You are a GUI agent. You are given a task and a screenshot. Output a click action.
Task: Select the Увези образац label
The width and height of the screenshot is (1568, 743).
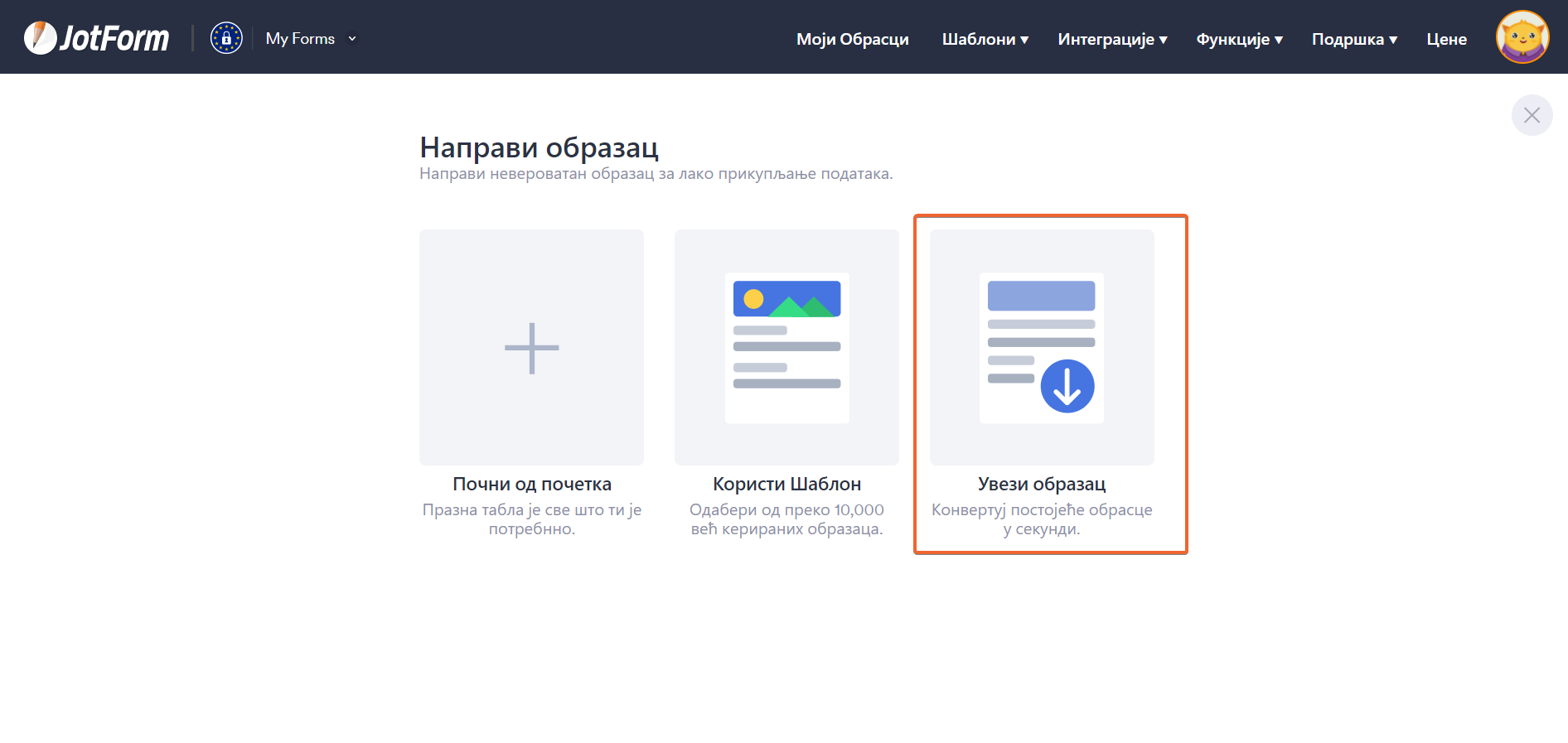1042,484
